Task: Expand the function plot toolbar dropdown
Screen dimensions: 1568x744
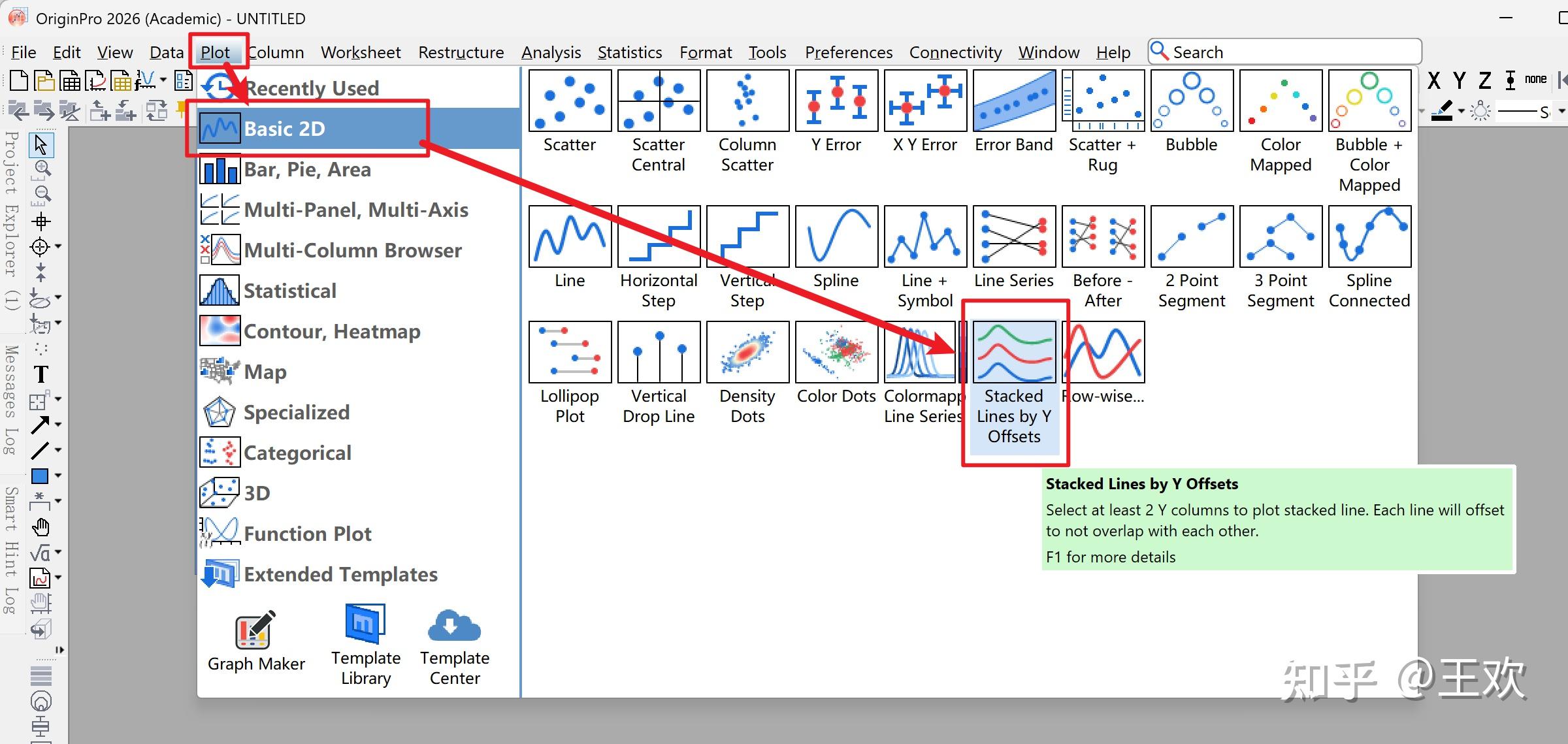Action: (163, 80)
